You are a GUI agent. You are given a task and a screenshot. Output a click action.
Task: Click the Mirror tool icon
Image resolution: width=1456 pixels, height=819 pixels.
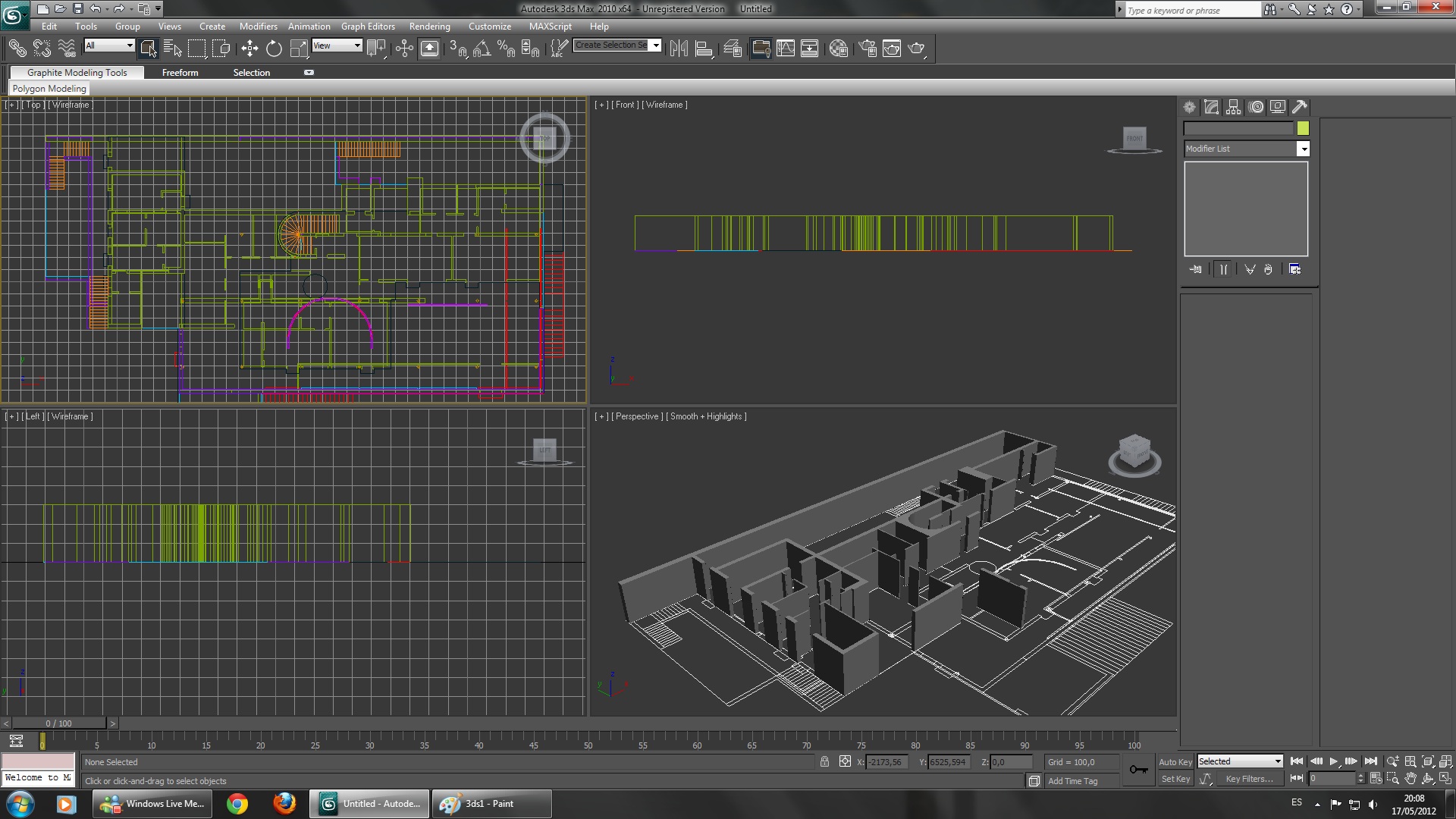(679, 49)
